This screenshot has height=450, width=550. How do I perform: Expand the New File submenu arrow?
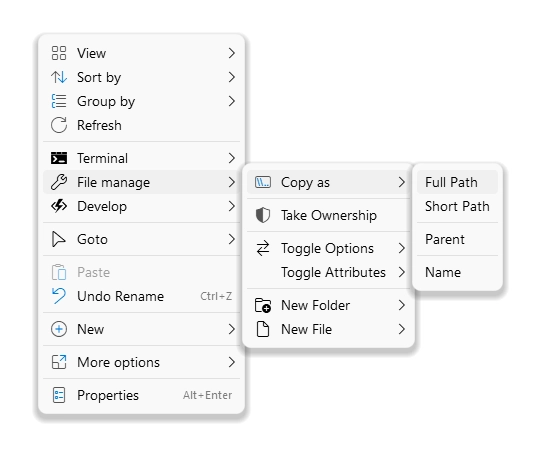(x=402, y=329)
